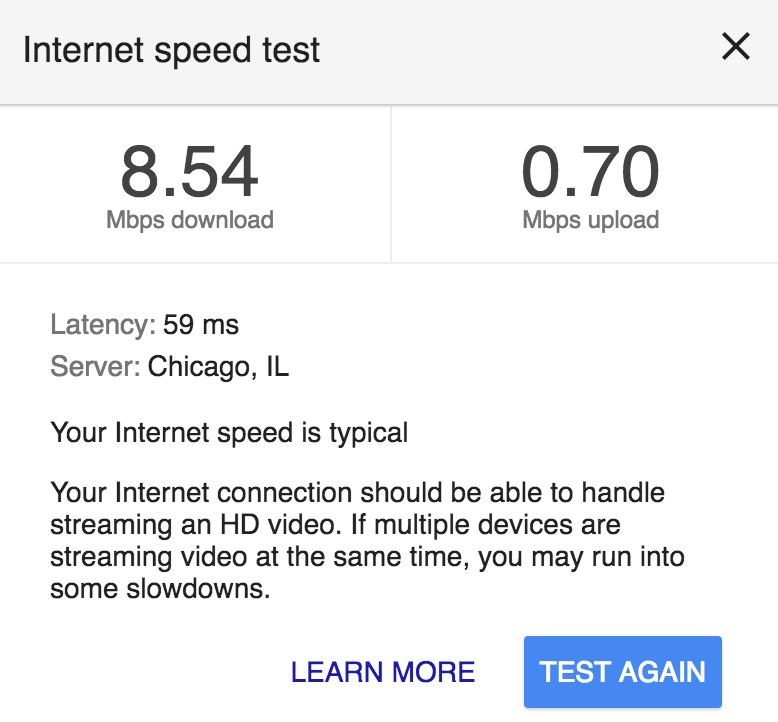Click the words "some slowdowns."
Image resolution: width=778 pixels, height=722 pixels.
(x=160, y=589)
